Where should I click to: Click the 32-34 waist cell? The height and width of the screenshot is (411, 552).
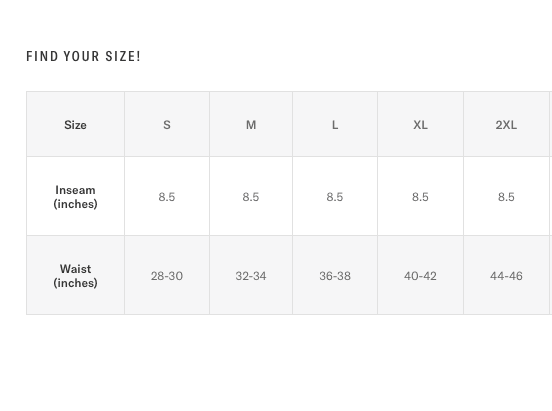click(x=251, y=275)
